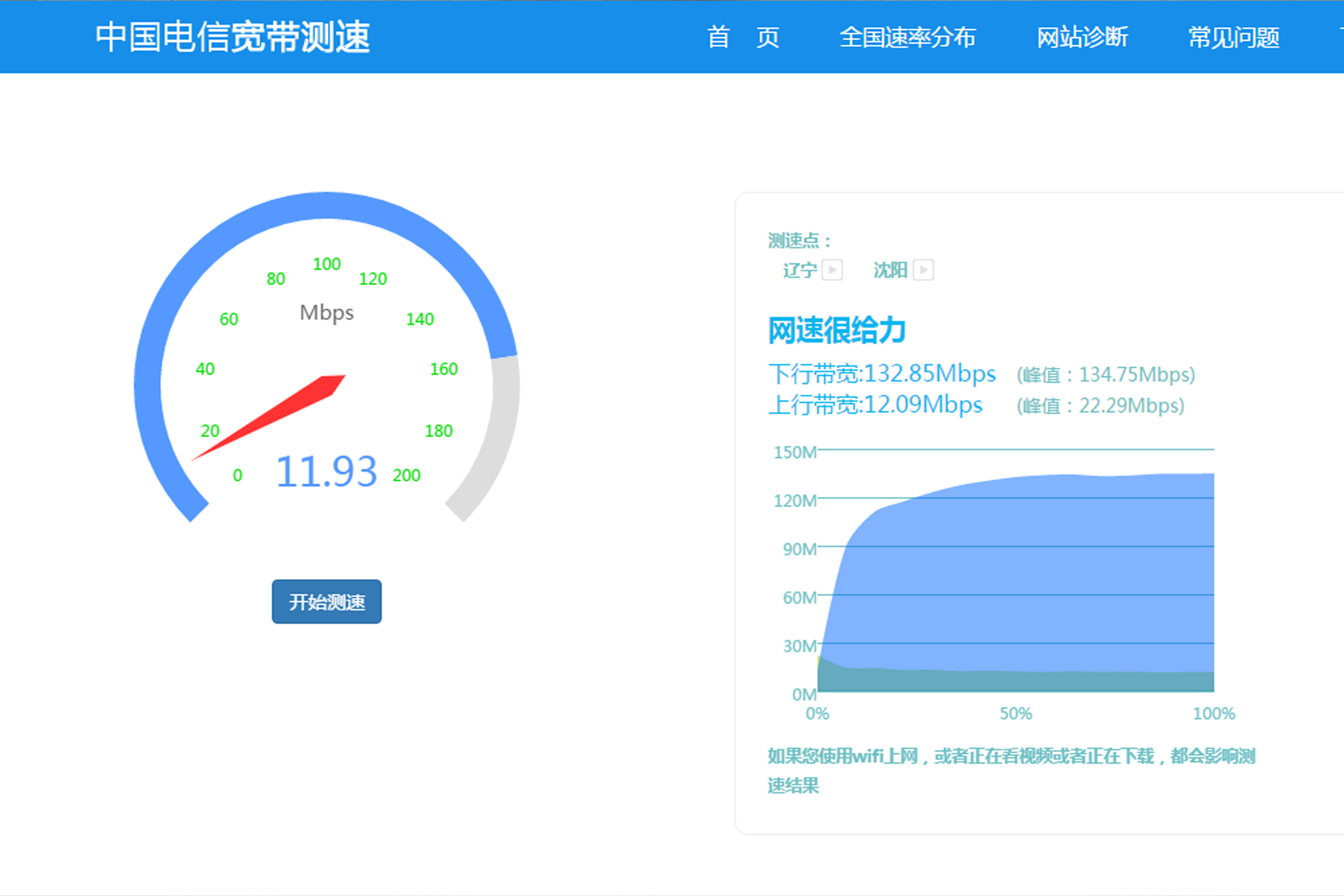Click the 100% x-axis label
The width and height of the screenshot is (1344, 896).
click(1214, 714)
